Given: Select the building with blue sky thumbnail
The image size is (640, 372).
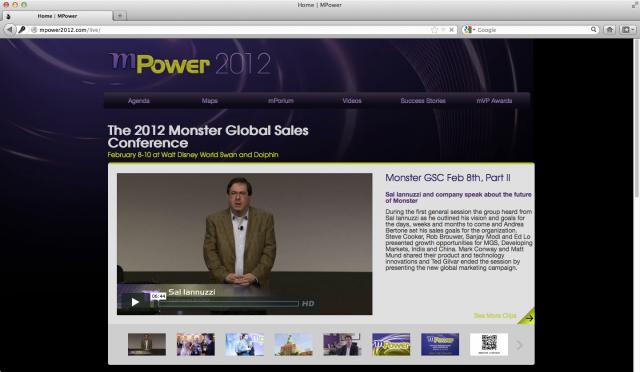Looking at the screenshot, I should pyautogui.click(x=293, y=344).
